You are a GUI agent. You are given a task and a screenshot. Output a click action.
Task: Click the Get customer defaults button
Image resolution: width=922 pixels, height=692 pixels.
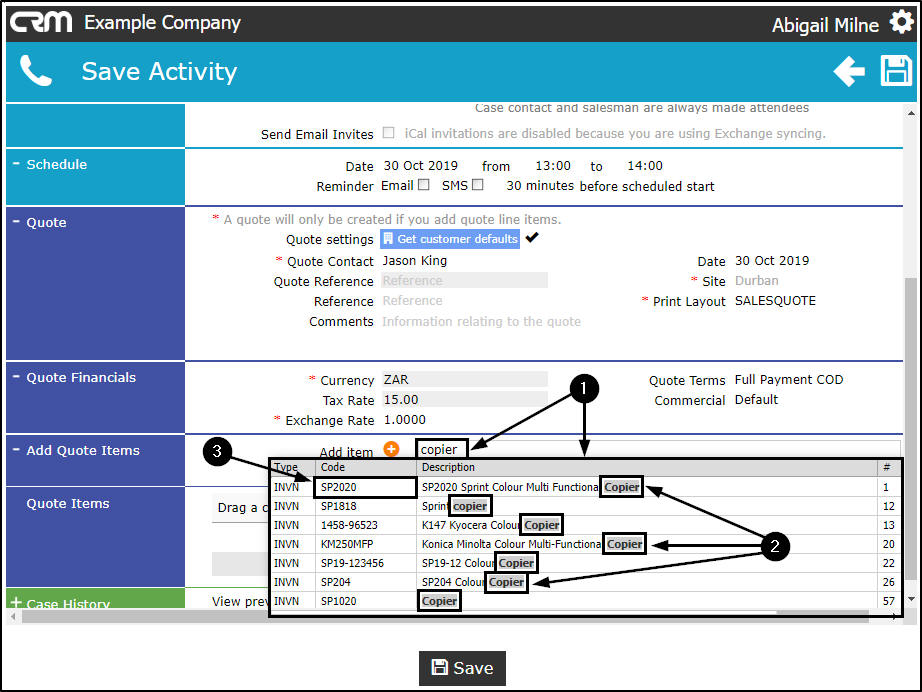pyautogui.click(x=450, y=239)
